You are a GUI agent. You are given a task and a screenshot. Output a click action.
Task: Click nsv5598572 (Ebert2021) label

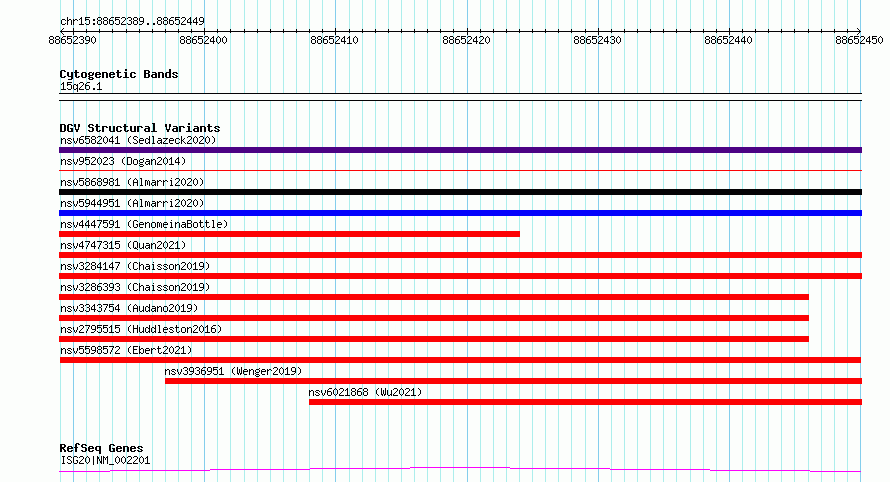click(x=126, y=350)
